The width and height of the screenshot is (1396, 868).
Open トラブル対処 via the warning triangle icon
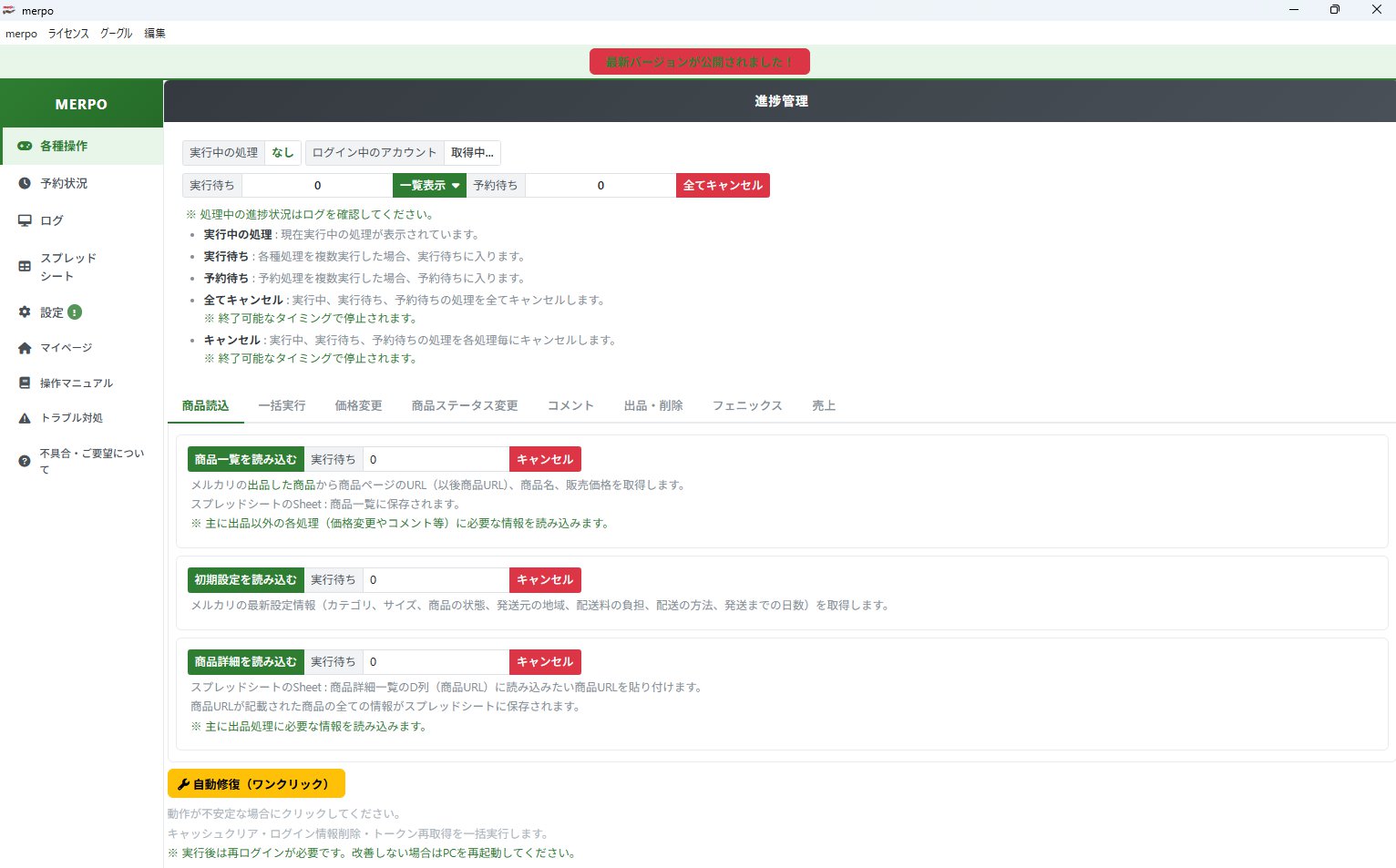coord(25,418)
